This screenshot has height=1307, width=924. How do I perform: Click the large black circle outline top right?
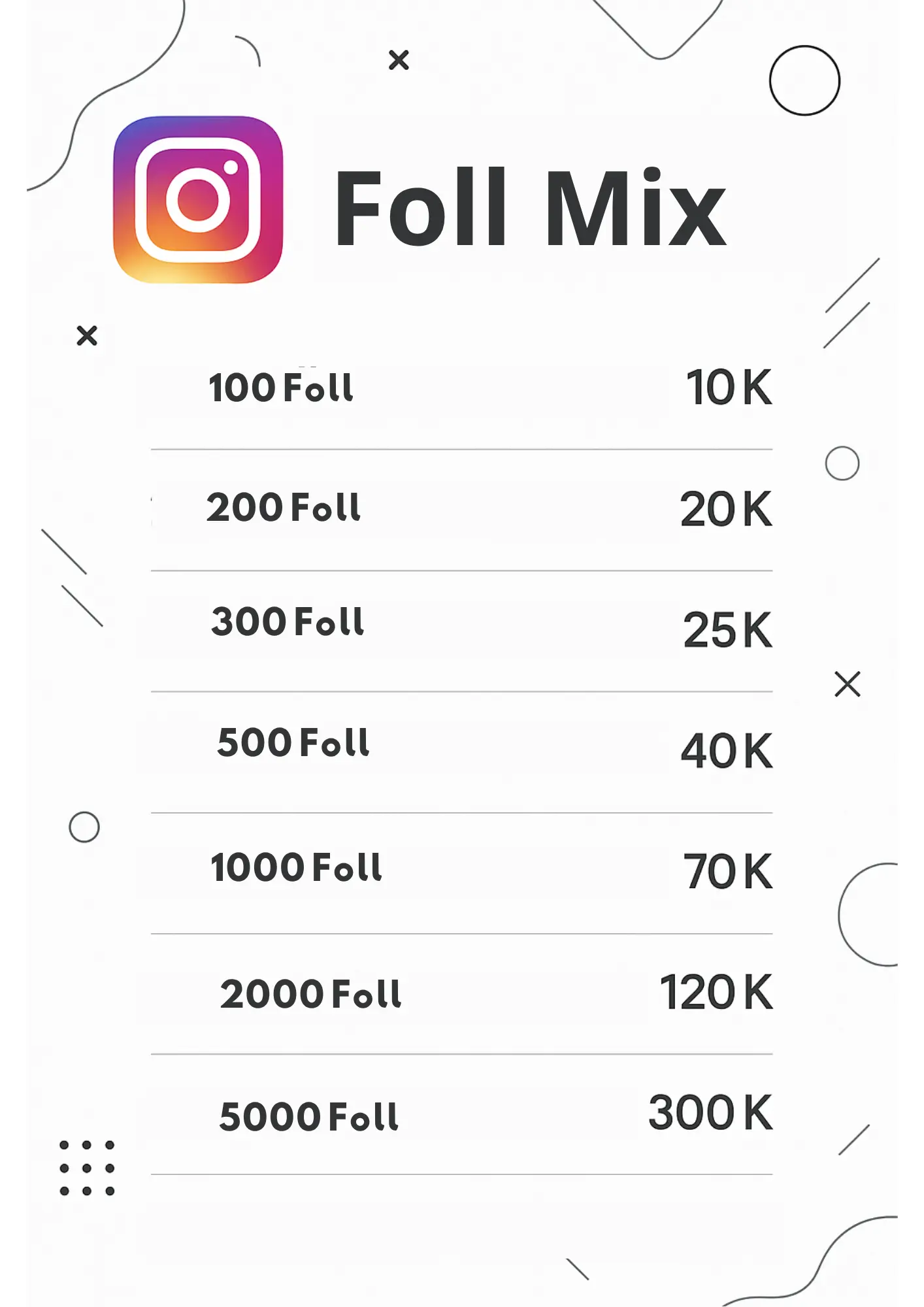[804, 80]
